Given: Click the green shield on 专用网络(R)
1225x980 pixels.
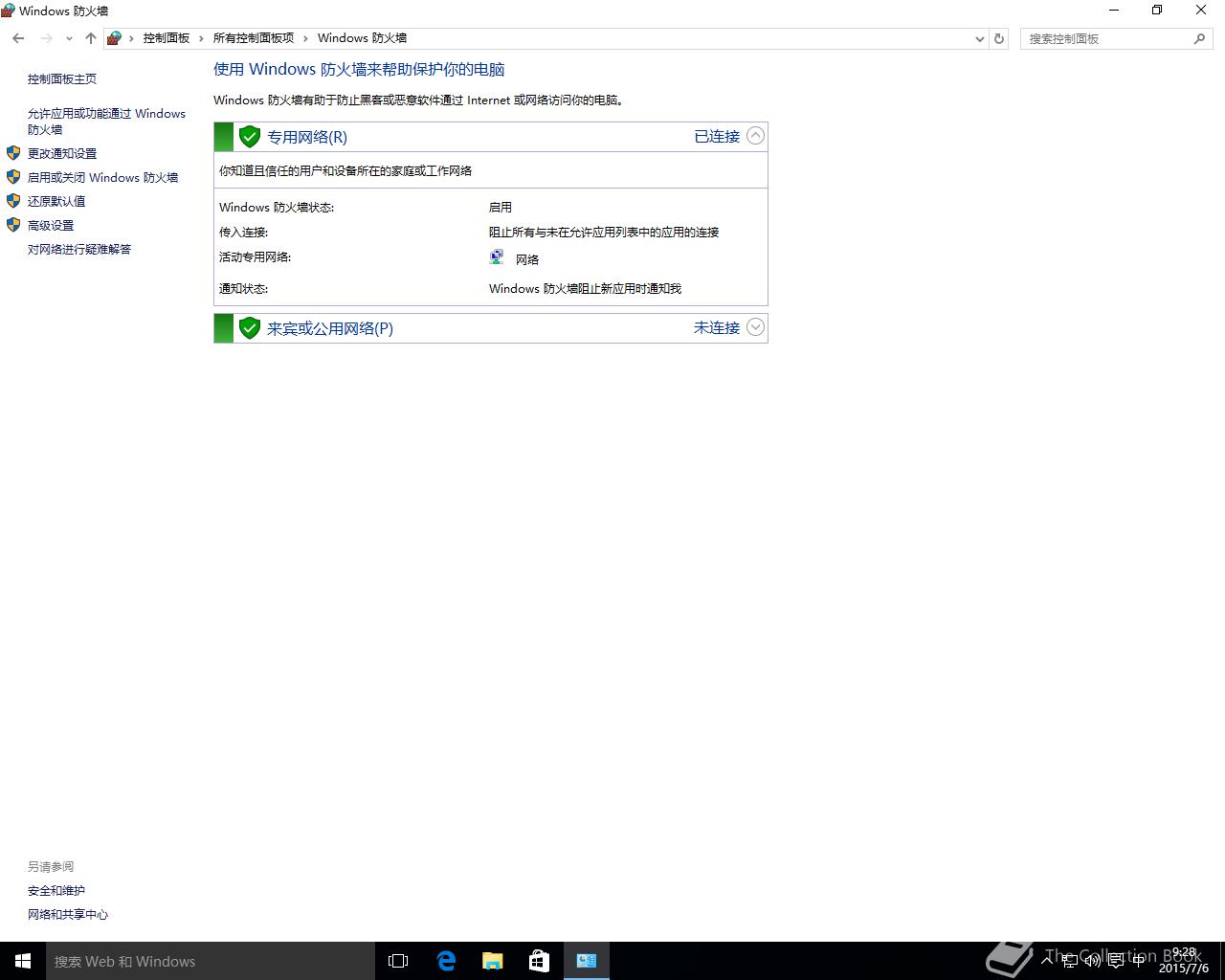Looking at the screenshot, I should click(x=250, y=137).
